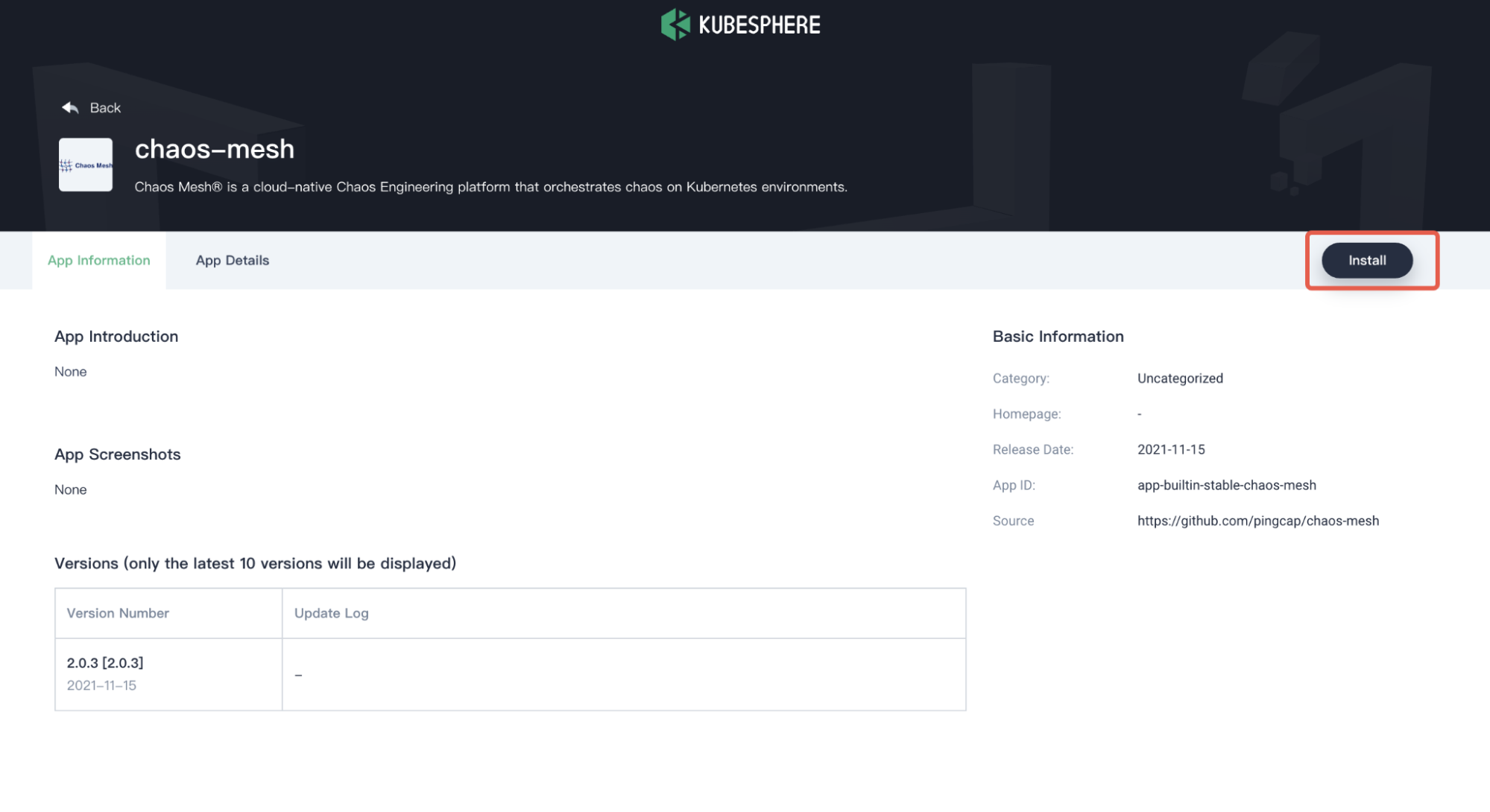Click the App Introduction heading
1490x812 pixels.
point(116,336)
